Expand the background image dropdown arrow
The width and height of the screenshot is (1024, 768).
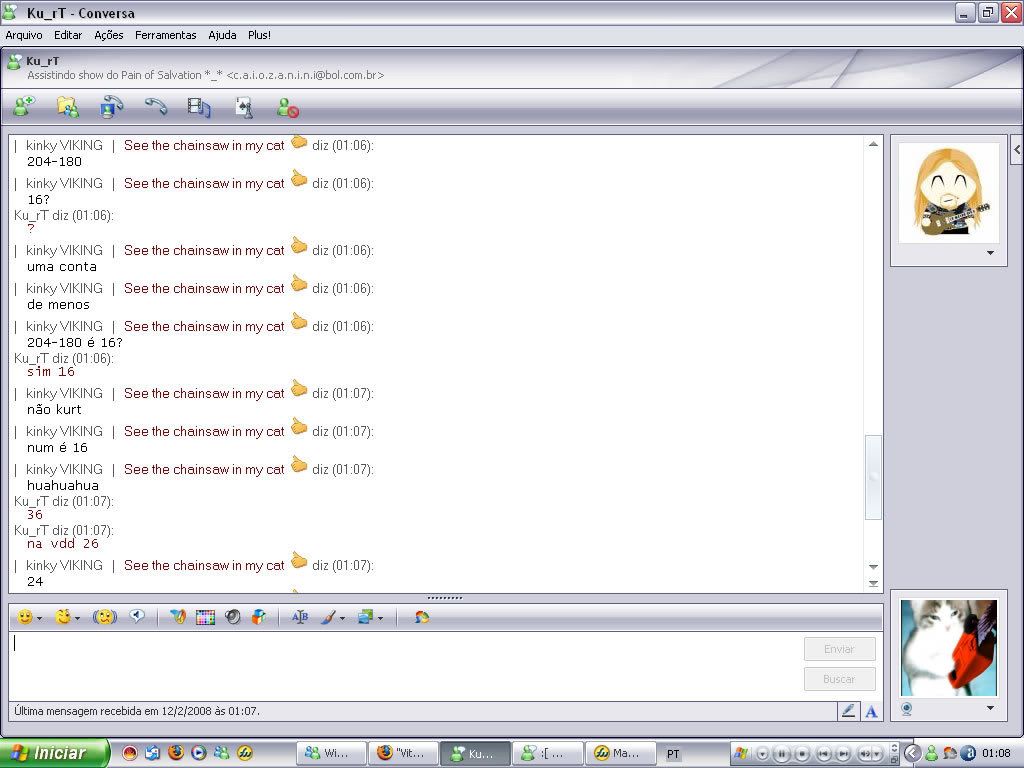pos(381,618)
